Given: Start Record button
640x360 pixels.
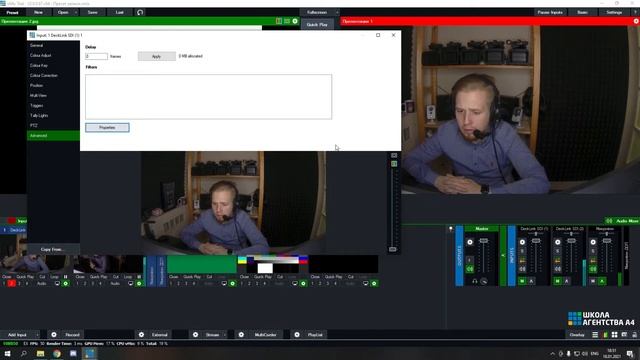Looking at the screenshot, I should (72, 335).
